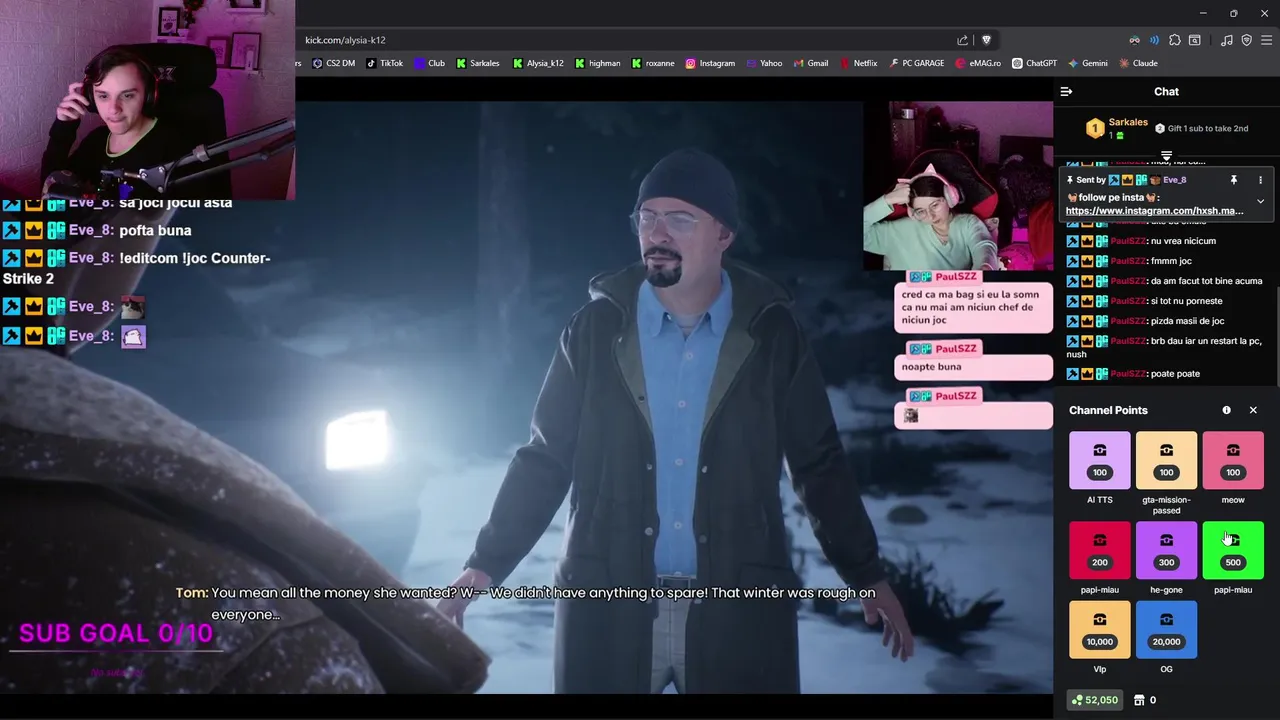Click the Chat panel heading
This screenshot has height=720, width=1280.
pos(1166,91)
